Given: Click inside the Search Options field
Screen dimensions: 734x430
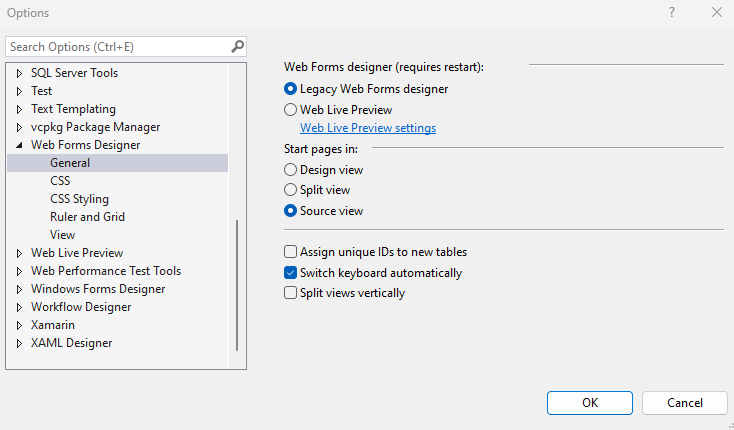Looking at the screenshot, I should [x=115, y=46].
